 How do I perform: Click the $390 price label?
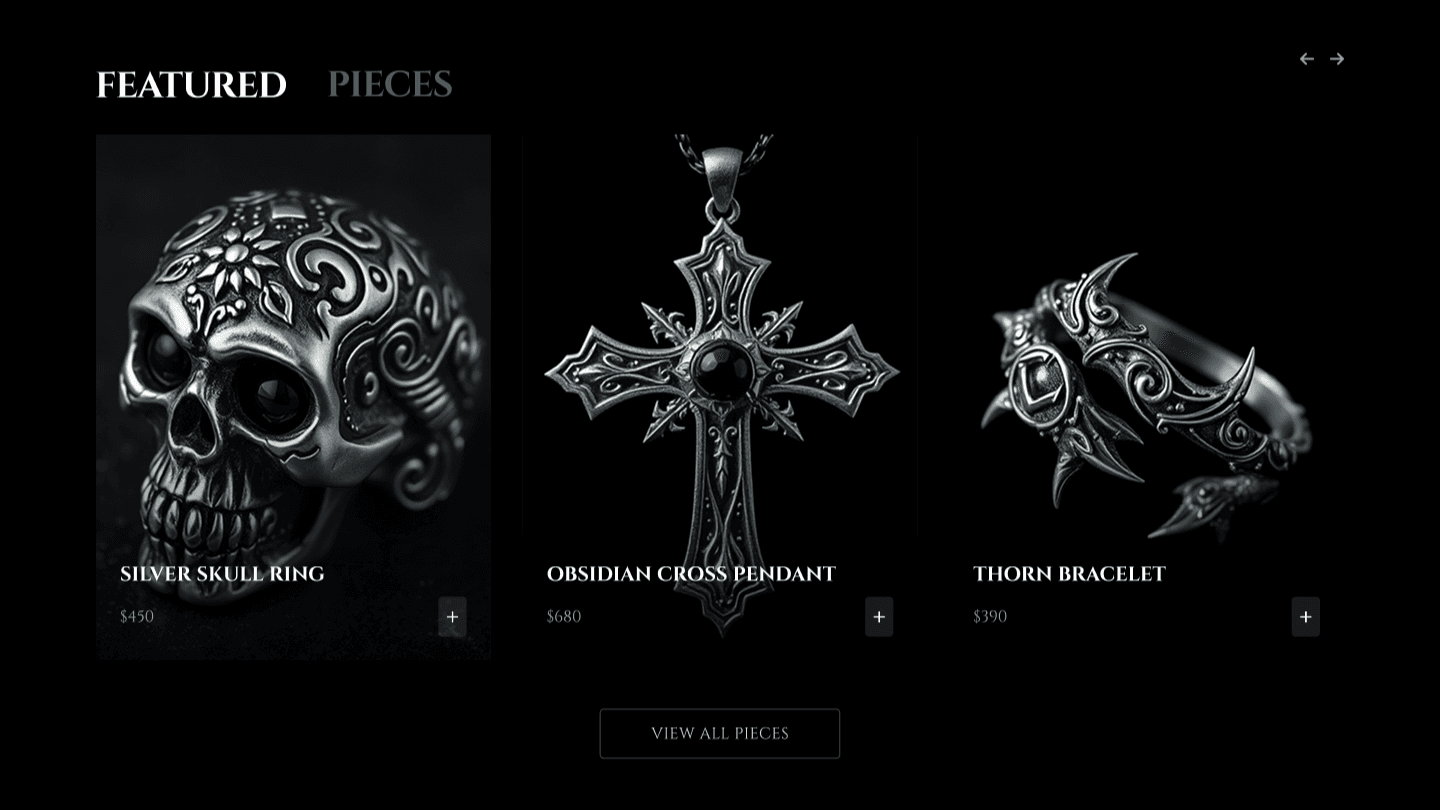pyautogui.click(x=990, y=616)
